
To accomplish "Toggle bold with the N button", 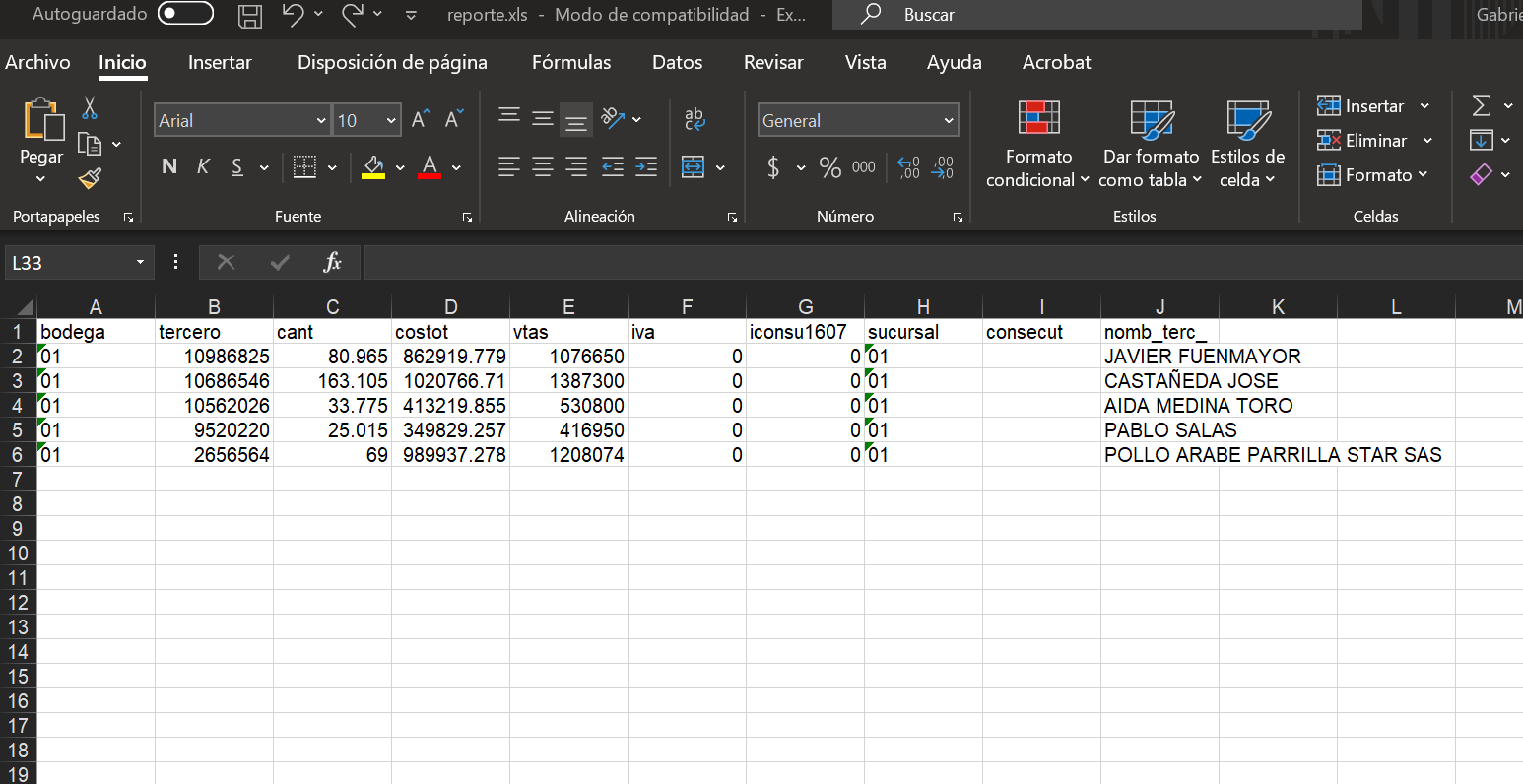I will 169,166.
